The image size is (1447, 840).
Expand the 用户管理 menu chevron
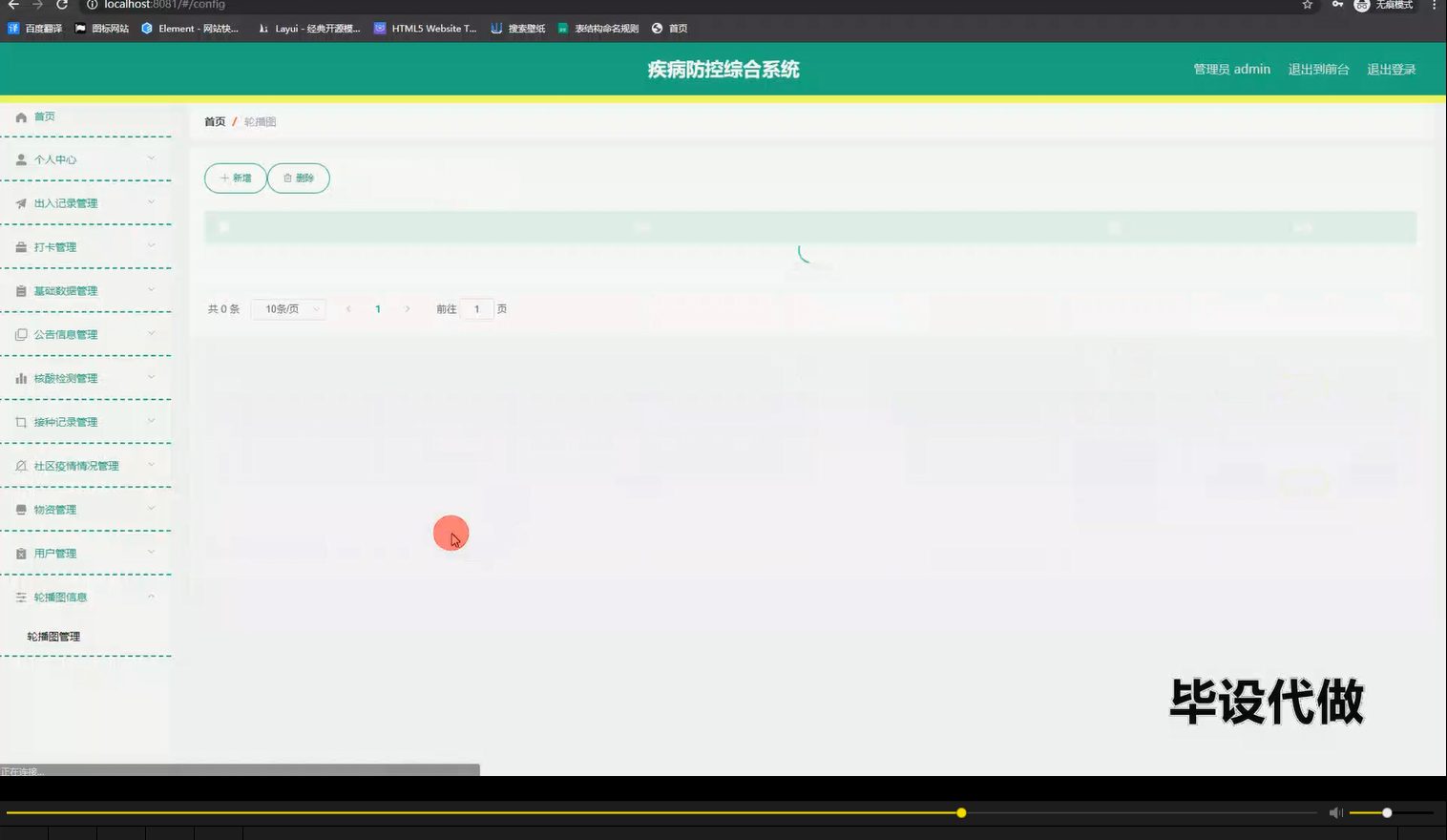click(151, 553)
